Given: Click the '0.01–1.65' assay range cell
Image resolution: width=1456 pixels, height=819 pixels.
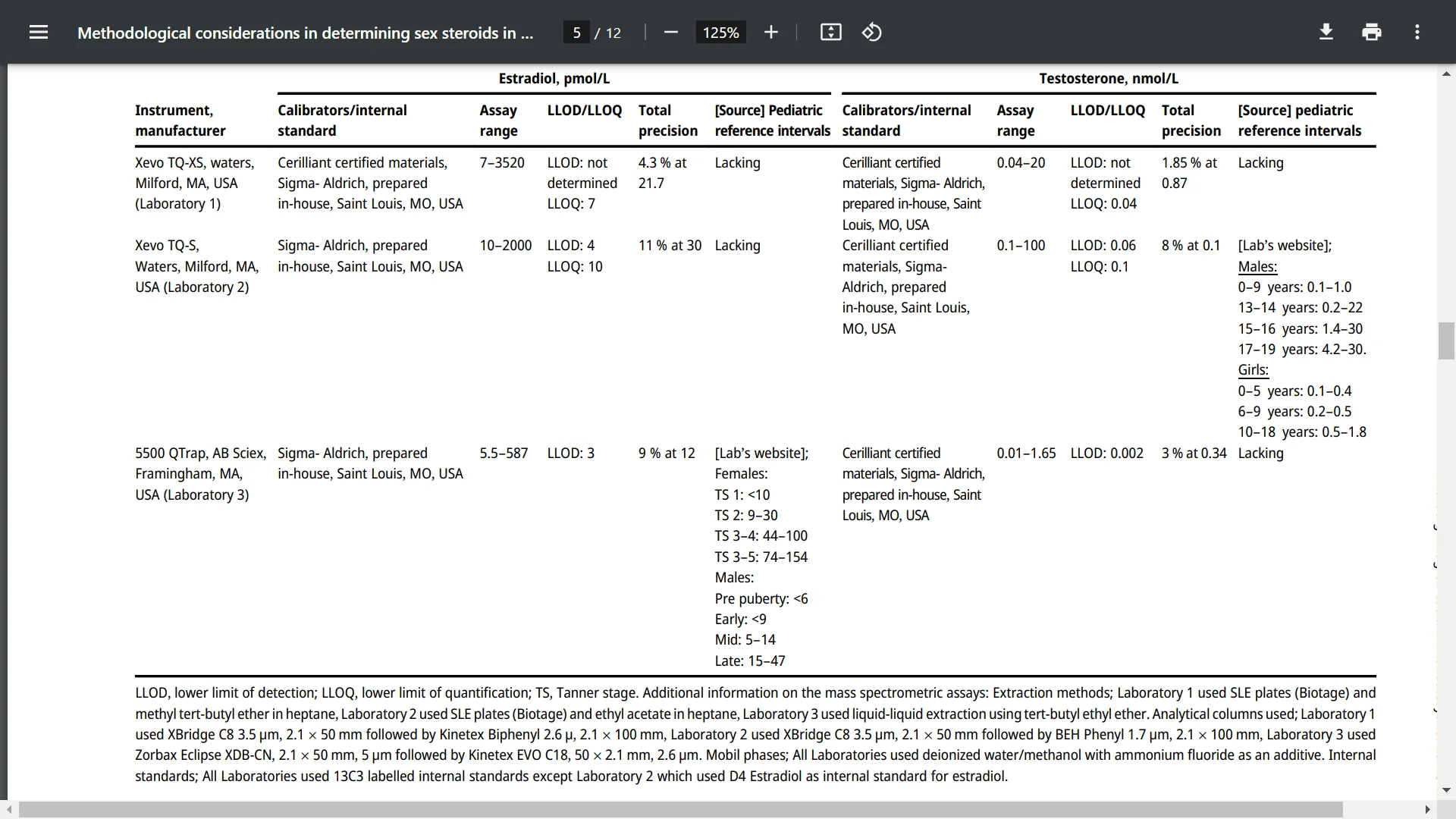Looking at the screenshot, I should [1026, 453].
